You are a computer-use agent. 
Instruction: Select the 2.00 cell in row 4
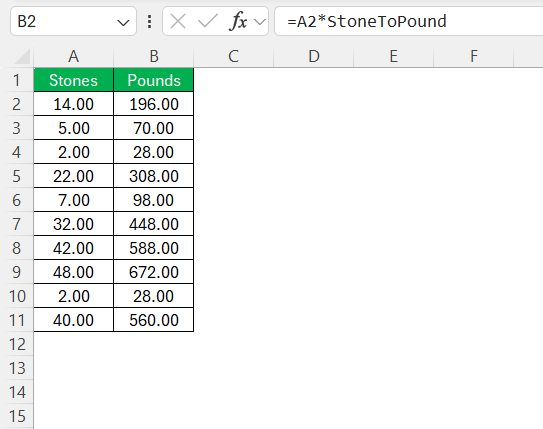point(73,152)
